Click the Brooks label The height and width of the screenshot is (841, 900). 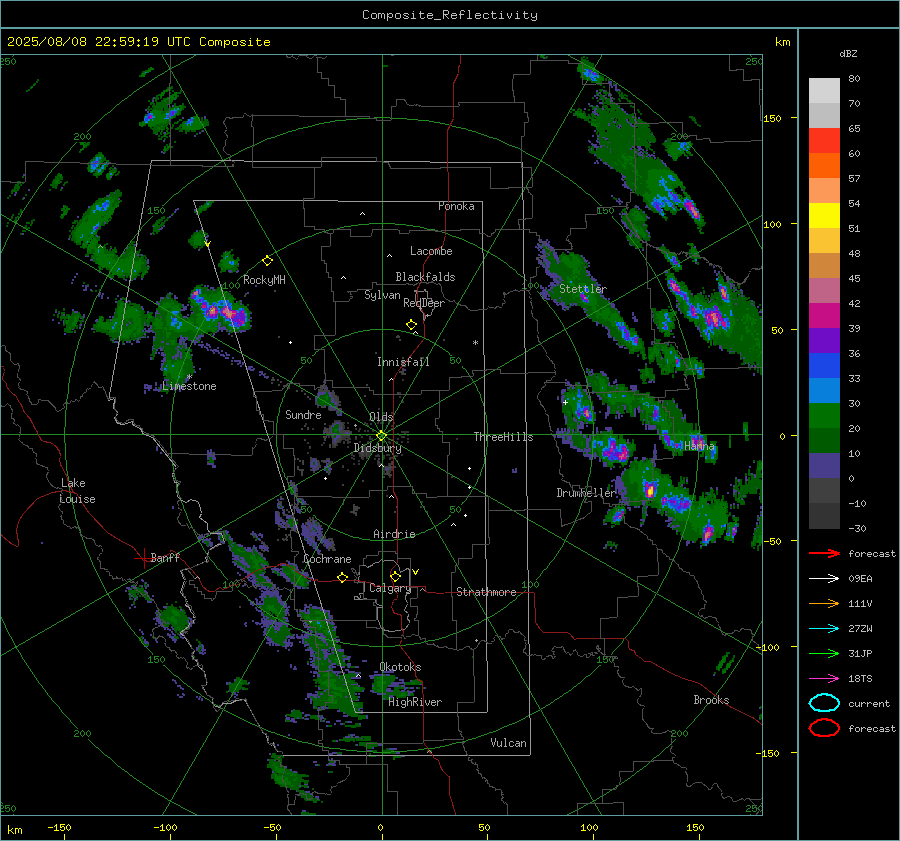(x=711, y=700)
